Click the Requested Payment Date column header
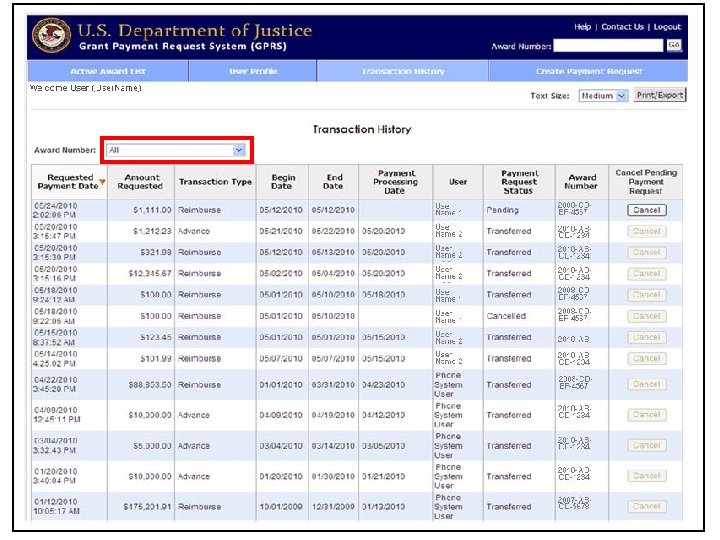Screen dimensions: 720x540 tap(68, 182)
